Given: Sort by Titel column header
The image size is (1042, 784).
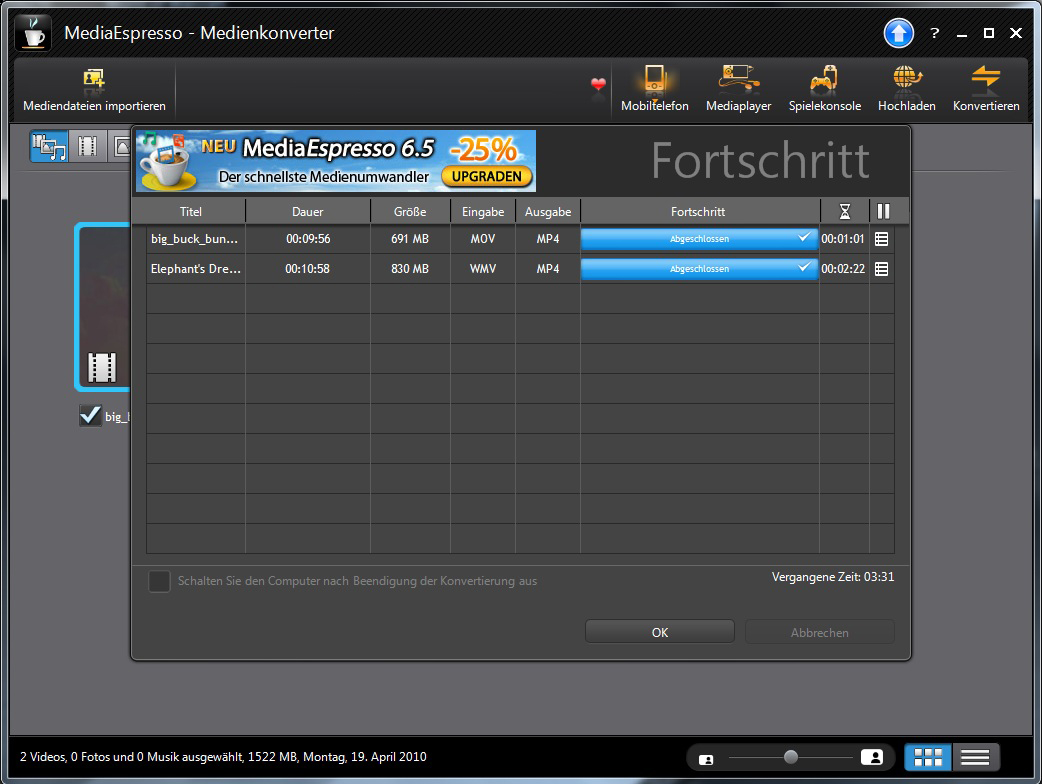Looking at the screenshot, I should coord(190,212).
